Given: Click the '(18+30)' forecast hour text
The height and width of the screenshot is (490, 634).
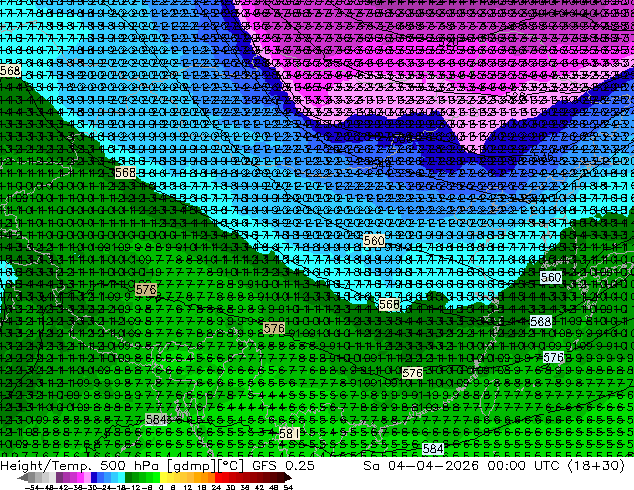Looking at the screenshot, I should coord(596,465).
